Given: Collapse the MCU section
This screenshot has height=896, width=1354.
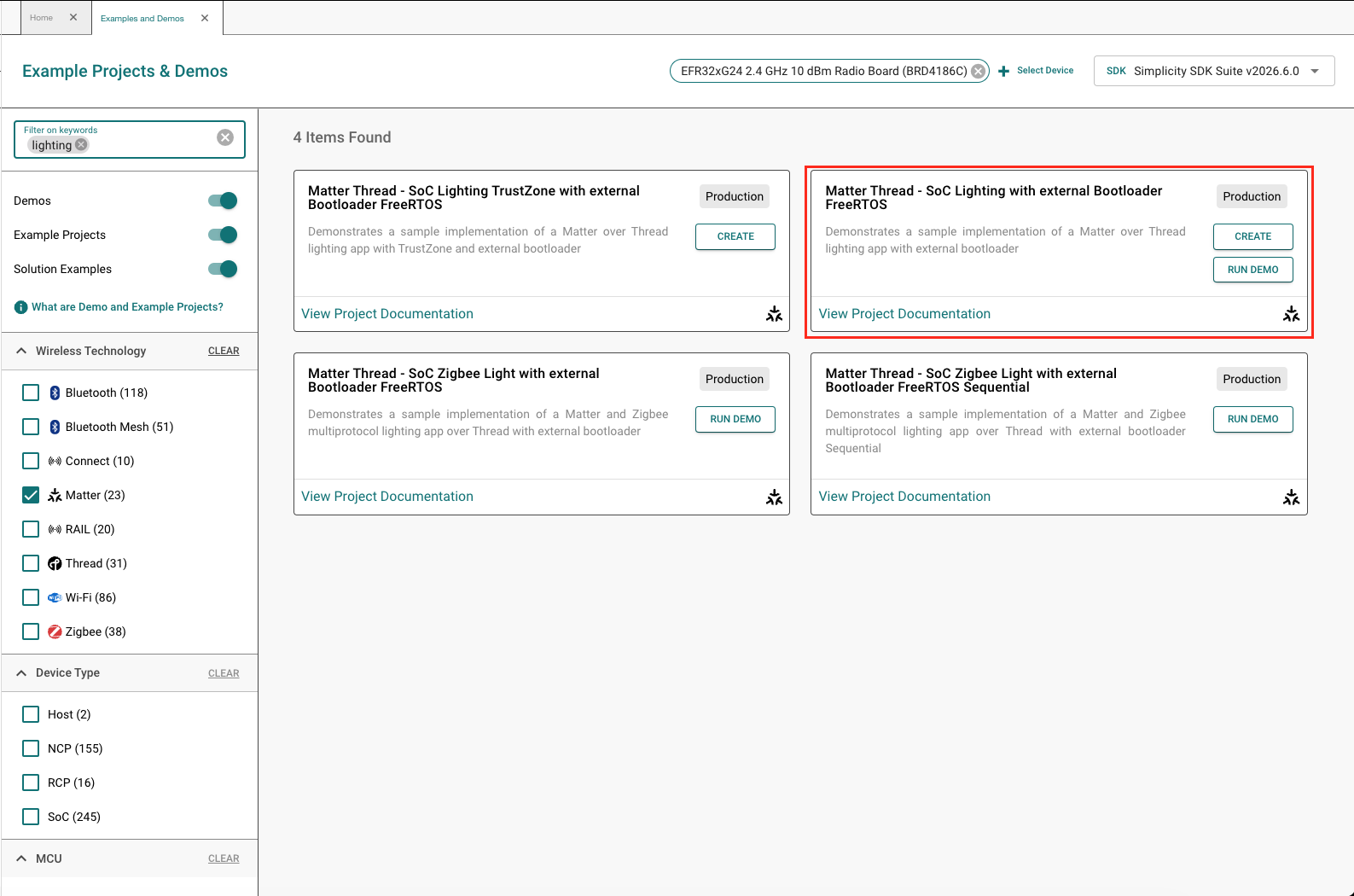Looking at the screenshot, I should [21, 858].
